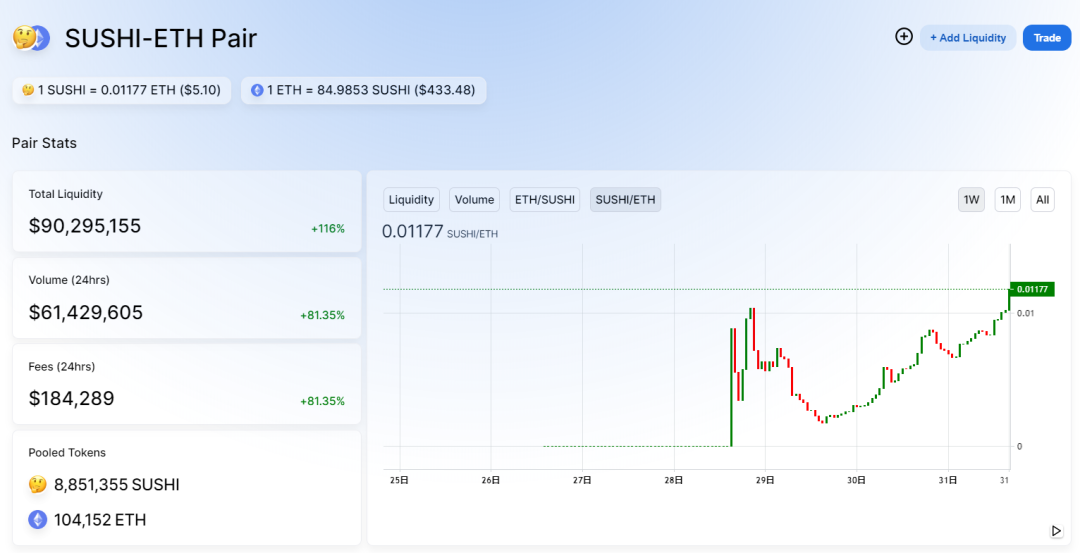Click the SUSHI-ETH pair logo in the header

pyautogui.click(x=32, y=38)
